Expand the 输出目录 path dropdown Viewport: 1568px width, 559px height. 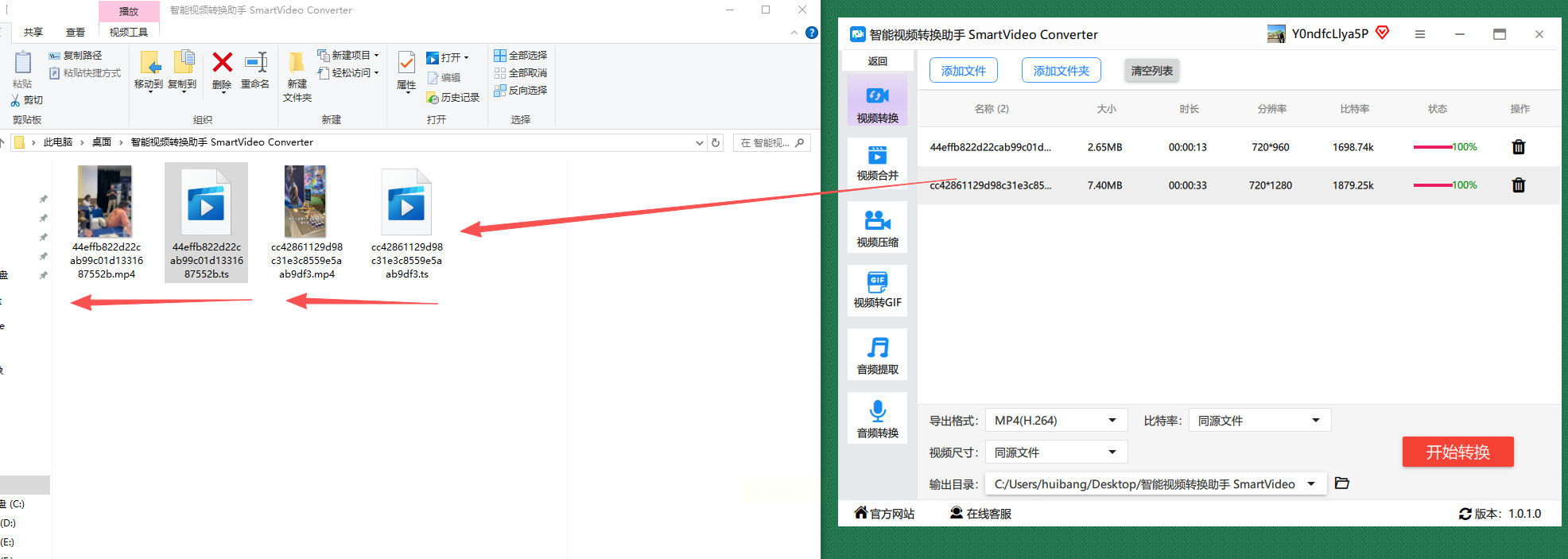(x=1311, y=483)
